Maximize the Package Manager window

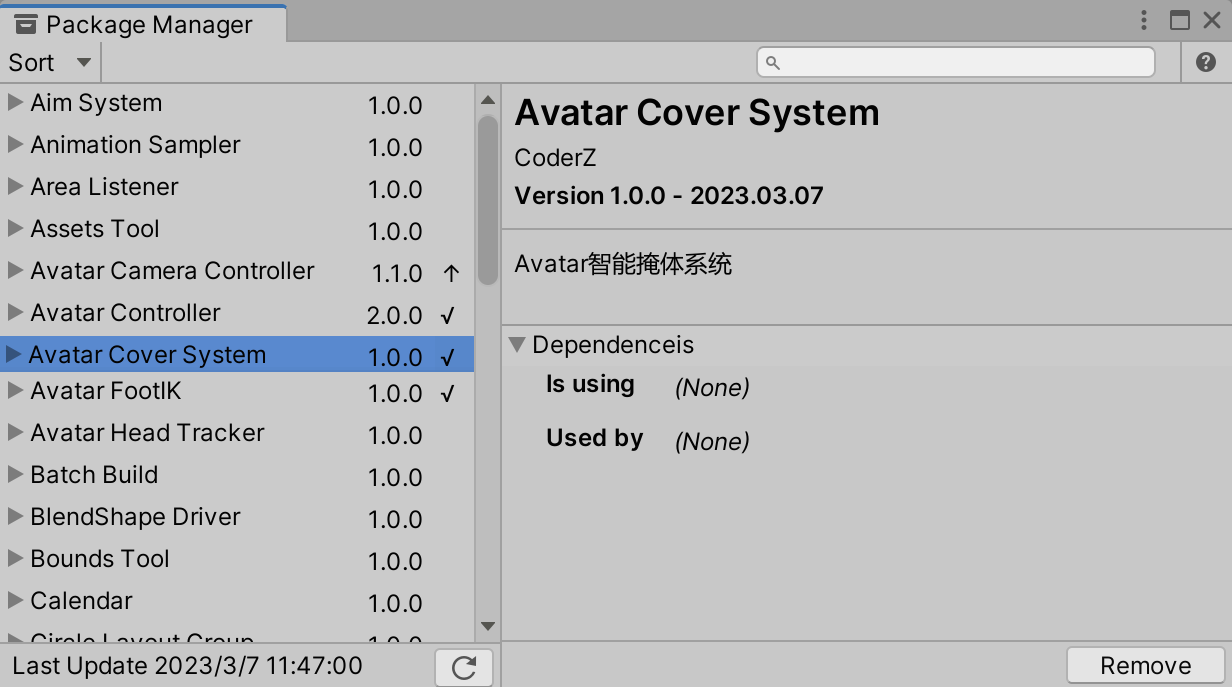point(1180,20)
